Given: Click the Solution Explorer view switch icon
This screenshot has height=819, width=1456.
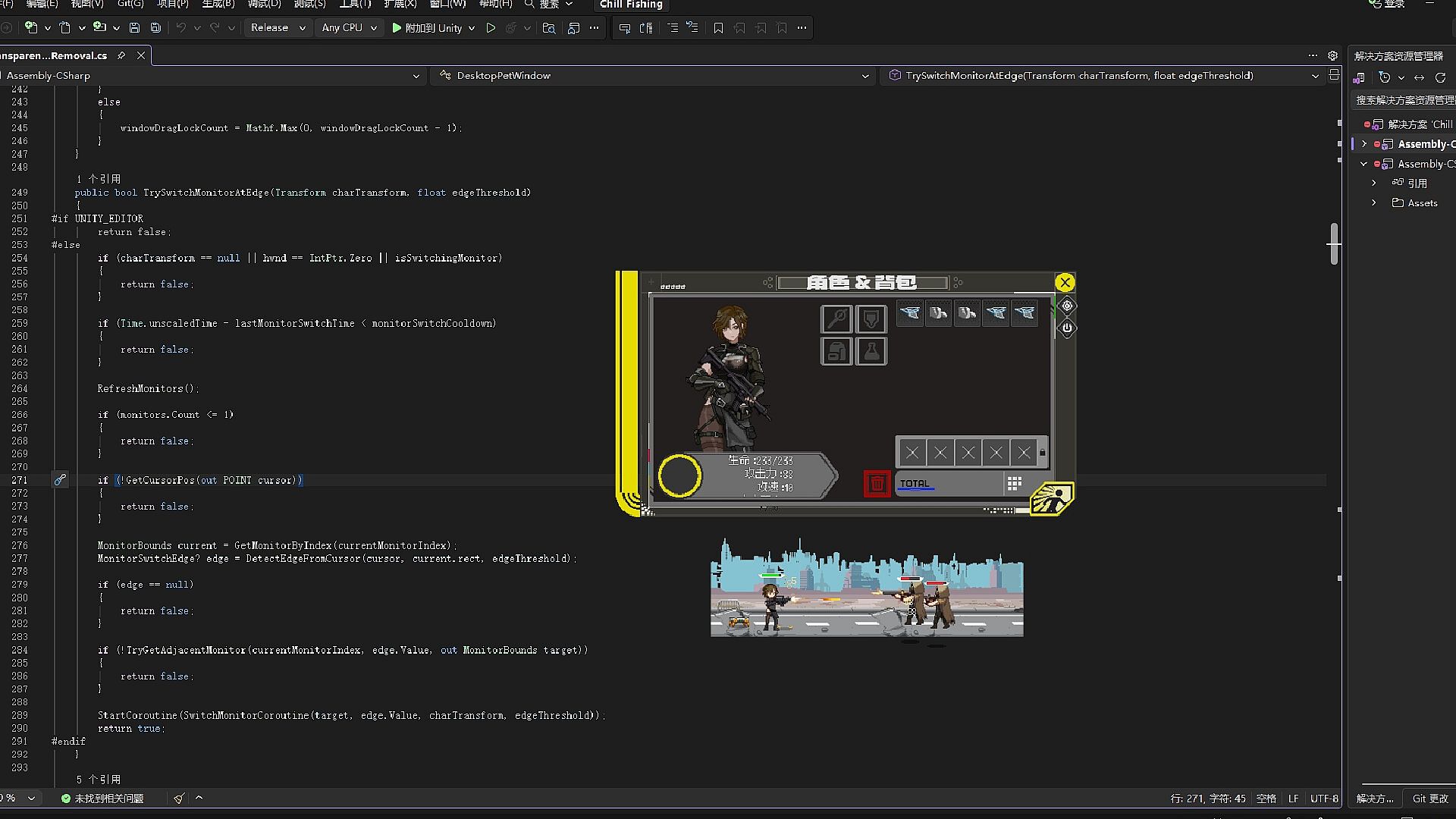Looking at the screenshot, I should pyautogui.click(x=1359, y=77).
